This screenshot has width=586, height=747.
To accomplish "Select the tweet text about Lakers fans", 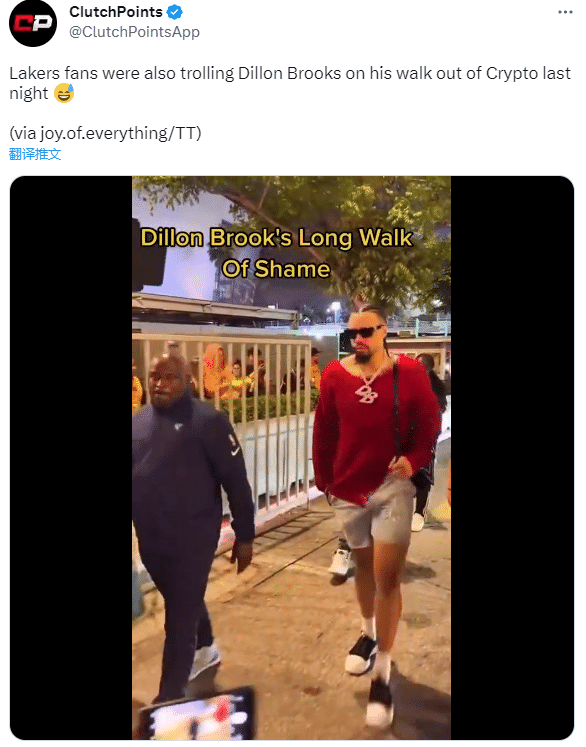I will (x=290, y=83).
